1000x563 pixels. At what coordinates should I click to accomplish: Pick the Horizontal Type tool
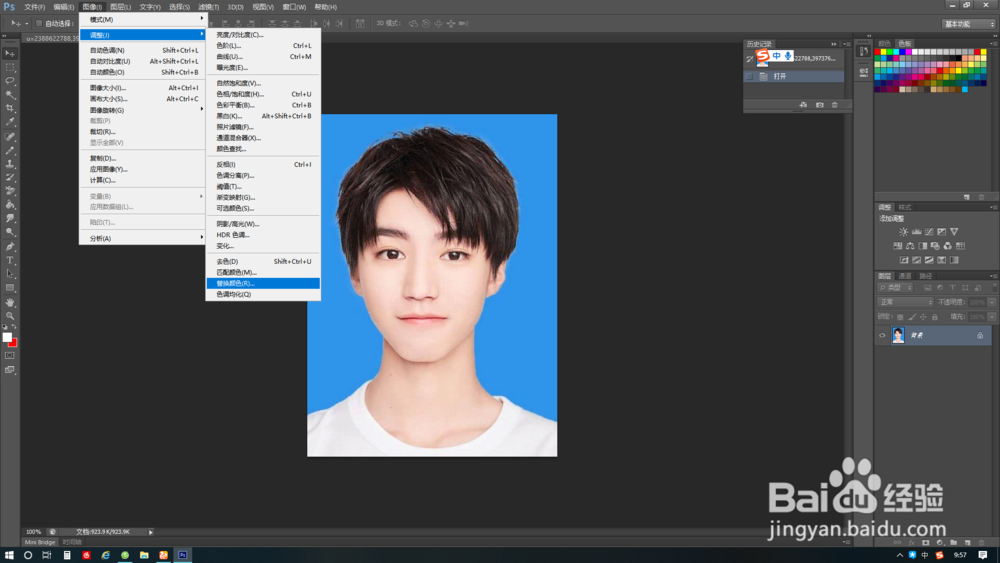pos(10,260)
